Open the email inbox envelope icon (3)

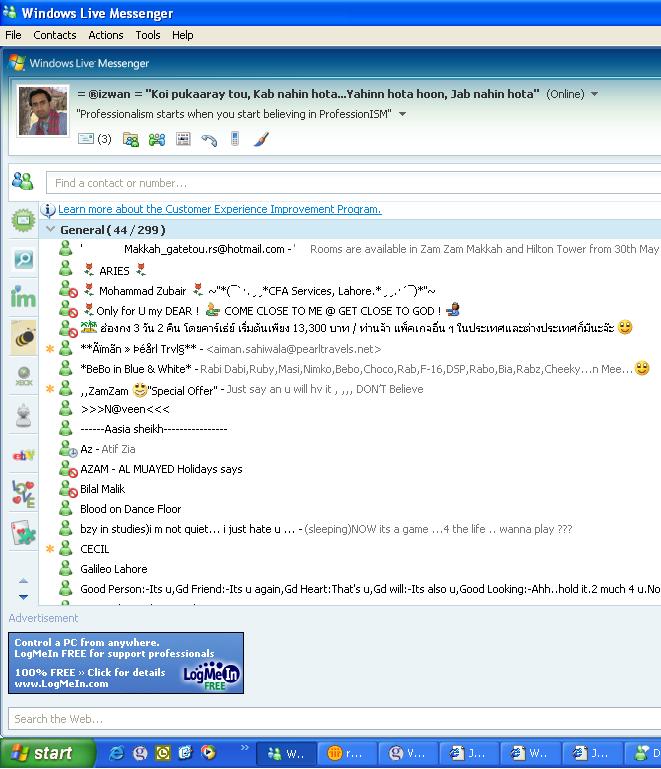pos(94,139)
